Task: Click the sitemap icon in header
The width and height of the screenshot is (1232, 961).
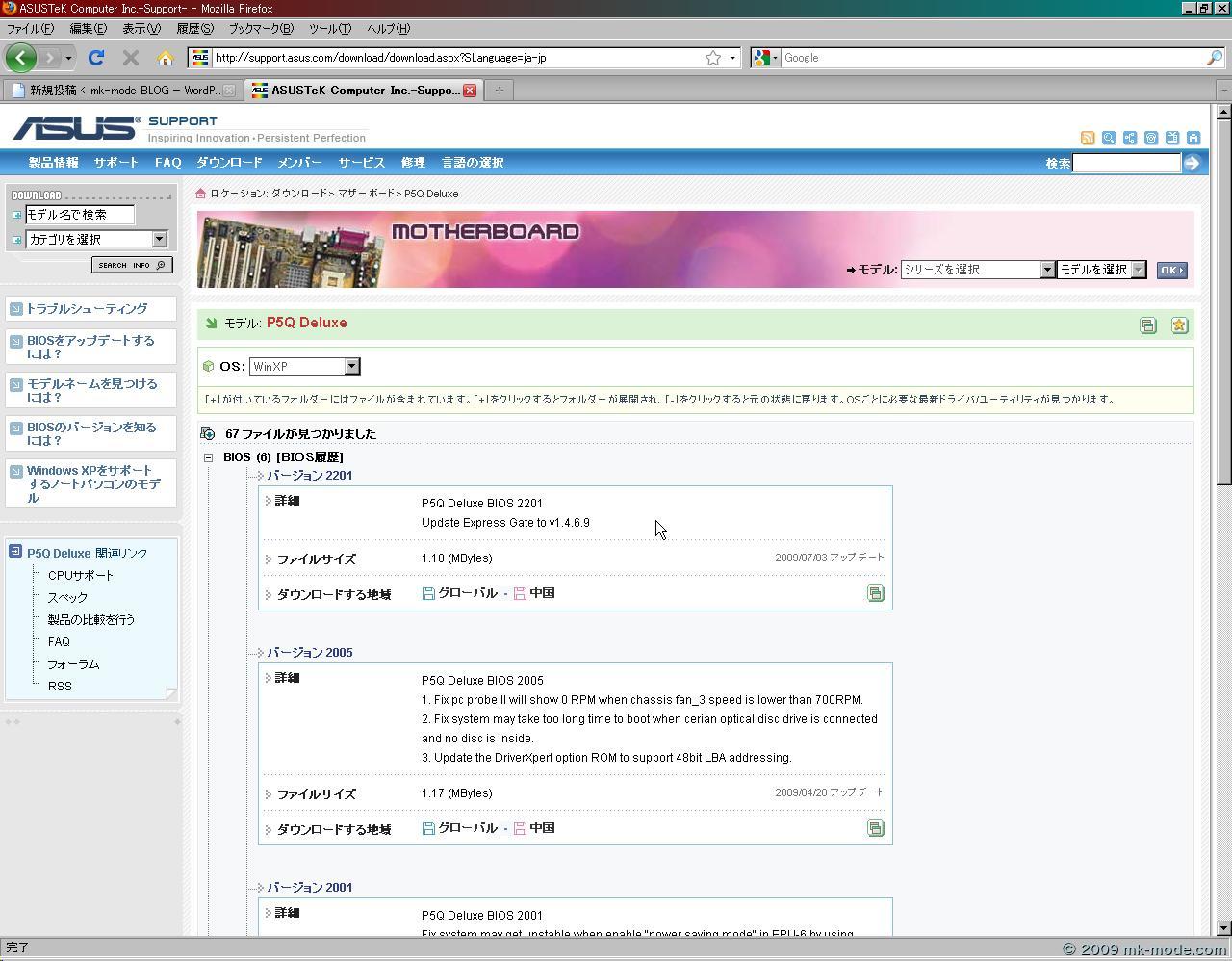Action: 1130,138
